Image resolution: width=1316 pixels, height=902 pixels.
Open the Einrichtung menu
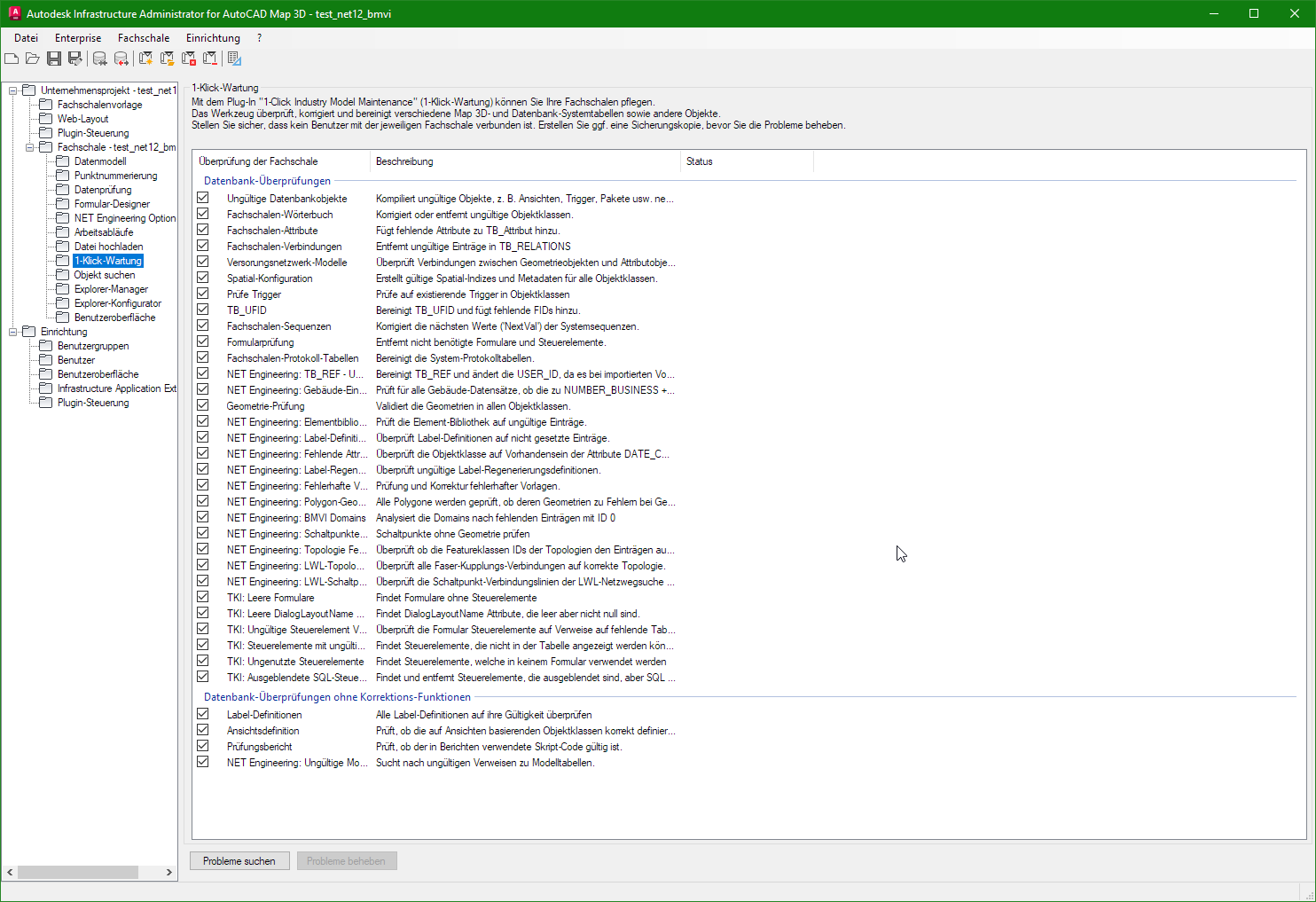tap(213, 38)
